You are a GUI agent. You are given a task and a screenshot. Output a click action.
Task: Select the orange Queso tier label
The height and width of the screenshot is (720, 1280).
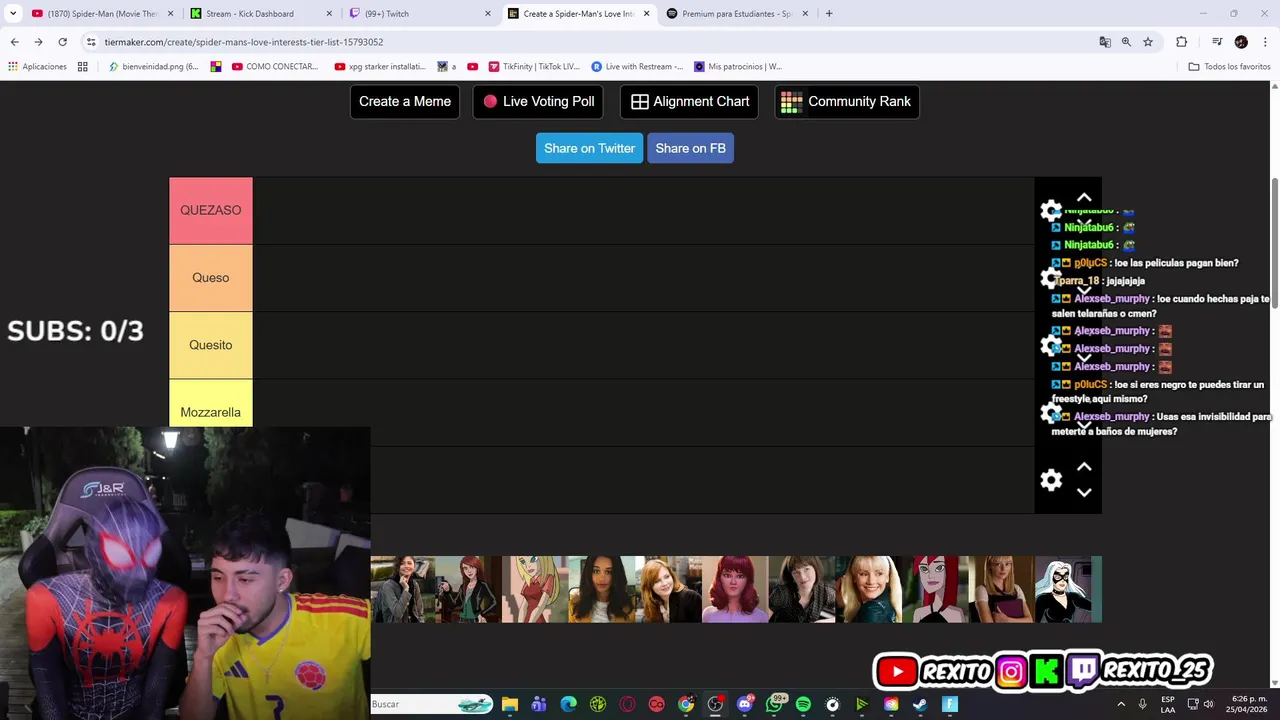coord(211,278)
